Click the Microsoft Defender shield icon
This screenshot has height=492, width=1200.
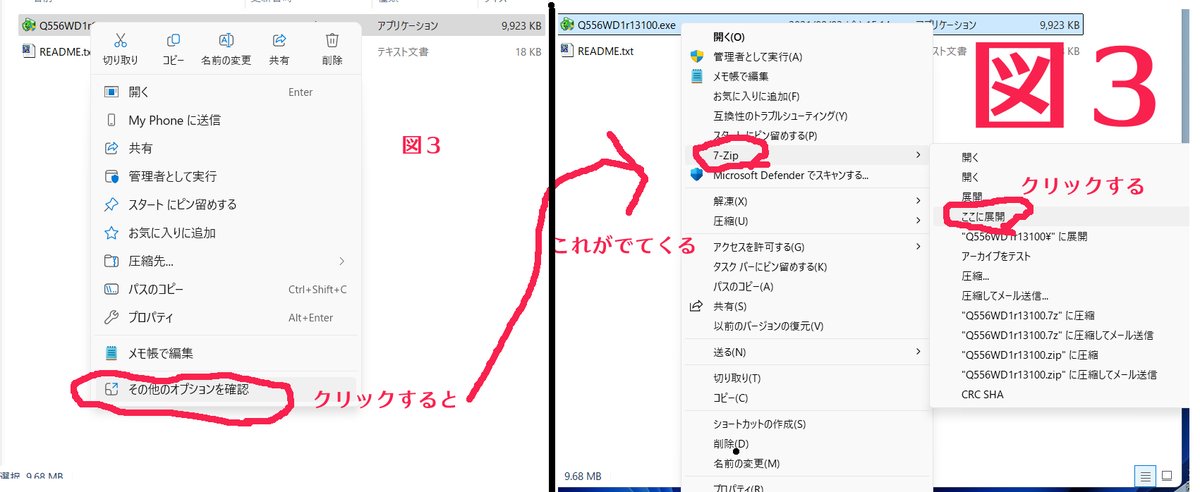(x=697, y=175)
